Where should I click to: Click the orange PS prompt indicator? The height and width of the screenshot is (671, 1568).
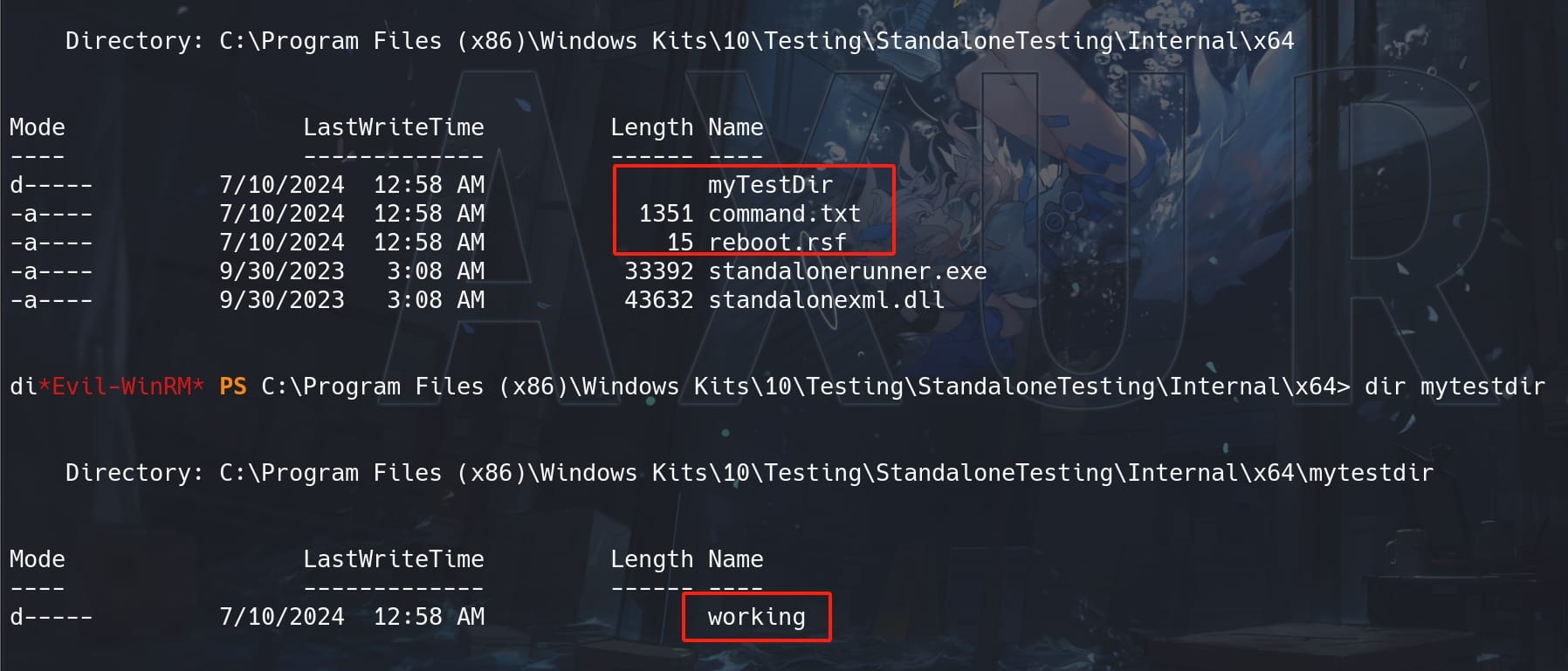coord(232,387)
